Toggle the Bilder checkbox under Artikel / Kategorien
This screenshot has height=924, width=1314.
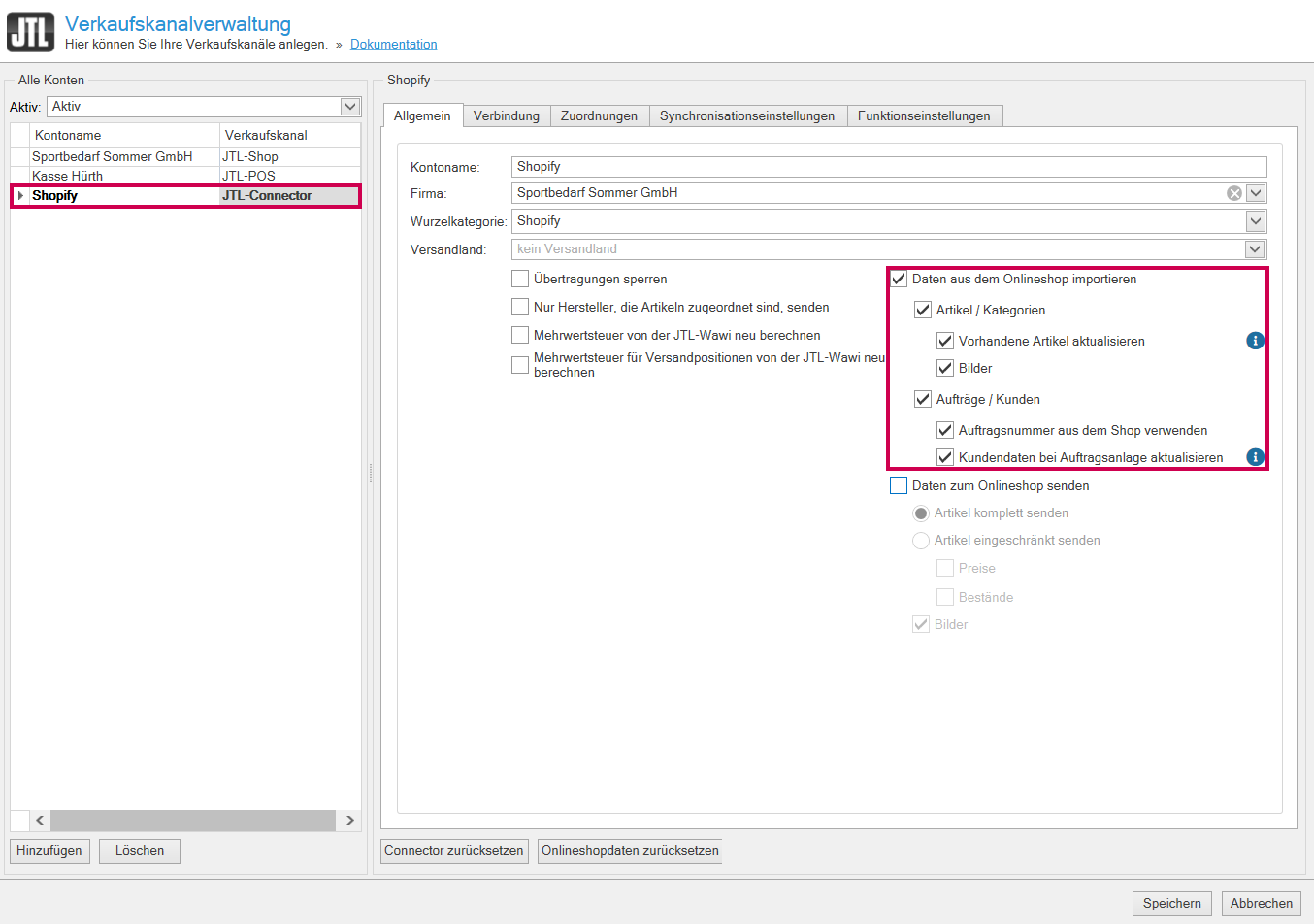(945, 368)
